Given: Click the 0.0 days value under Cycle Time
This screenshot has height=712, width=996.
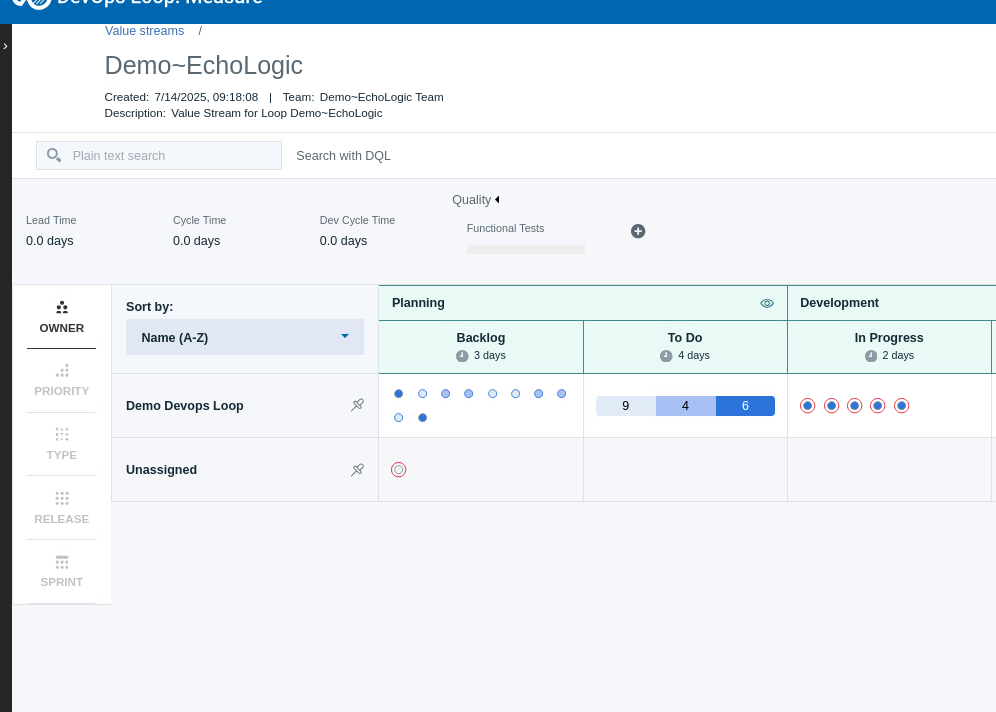Looking at the screenshot, I should click(x=196, y=241).
